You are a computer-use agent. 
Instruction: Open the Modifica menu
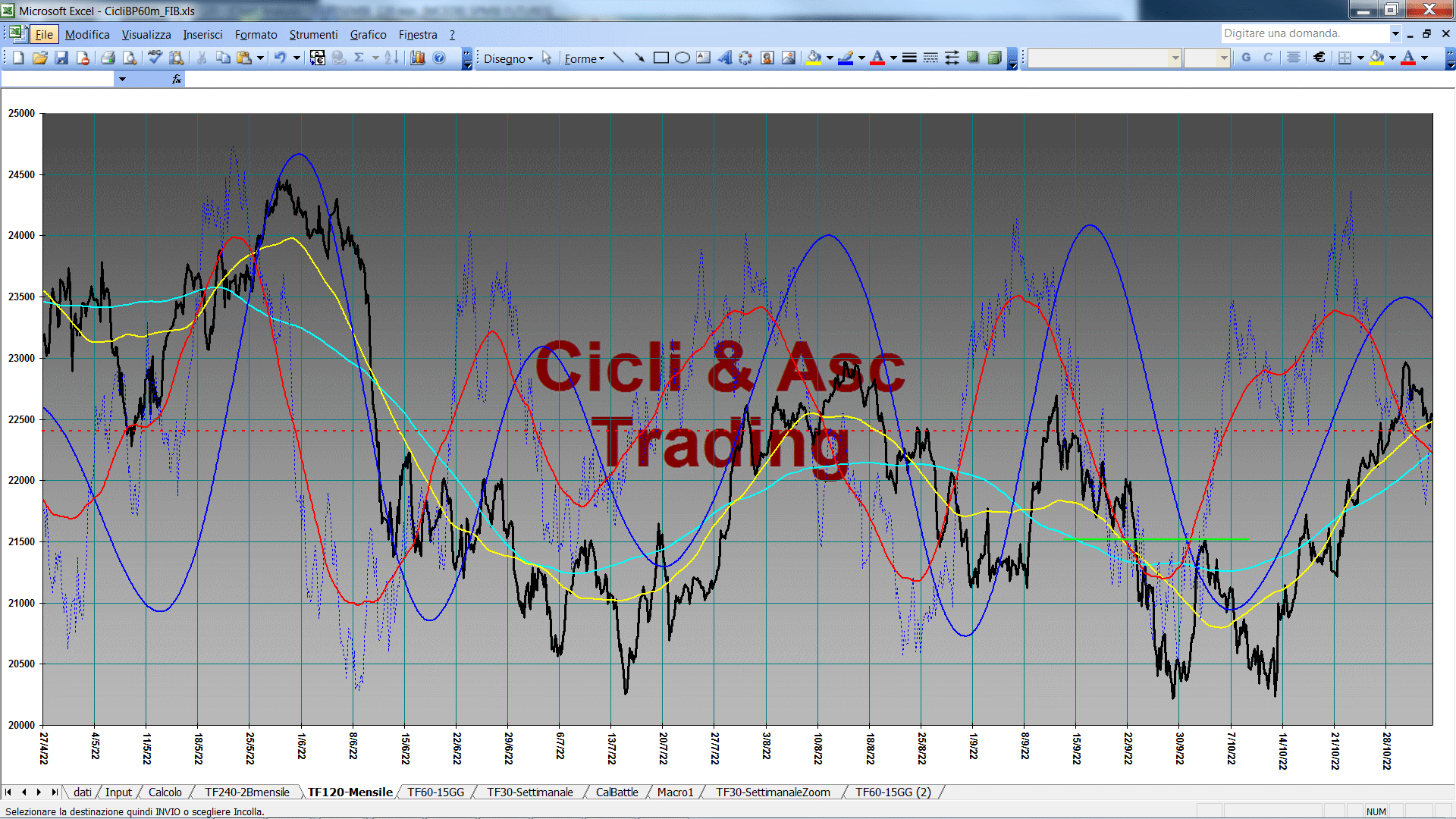tap(87, 34)
